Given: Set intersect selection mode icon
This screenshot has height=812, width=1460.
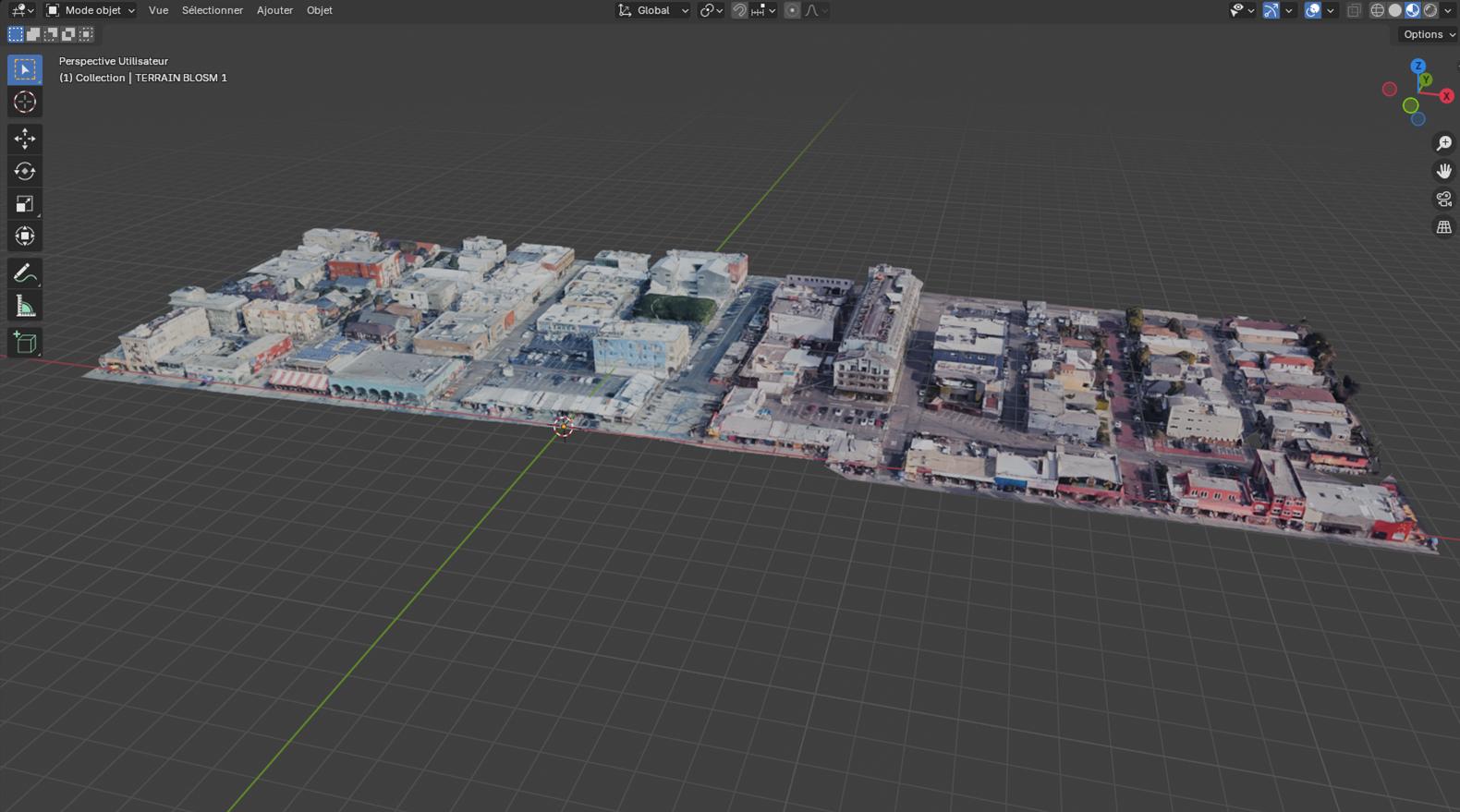Looking at the screenshot, I should [x=86, y=34].
